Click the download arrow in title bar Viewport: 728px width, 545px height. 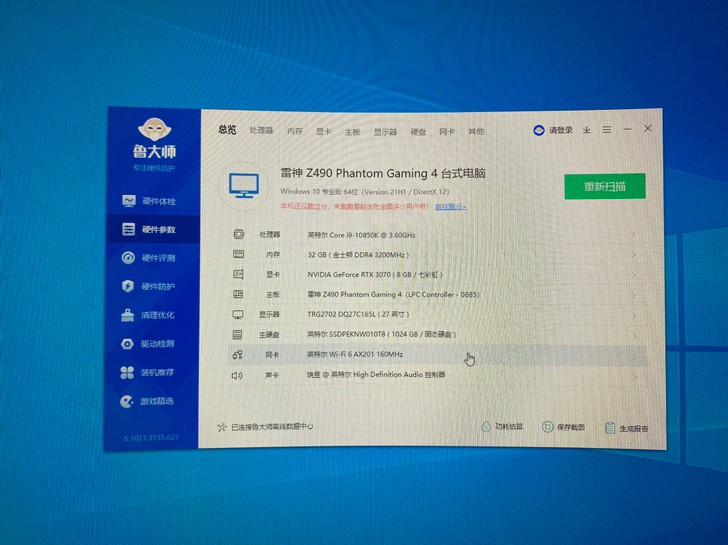tap(587, 130)
